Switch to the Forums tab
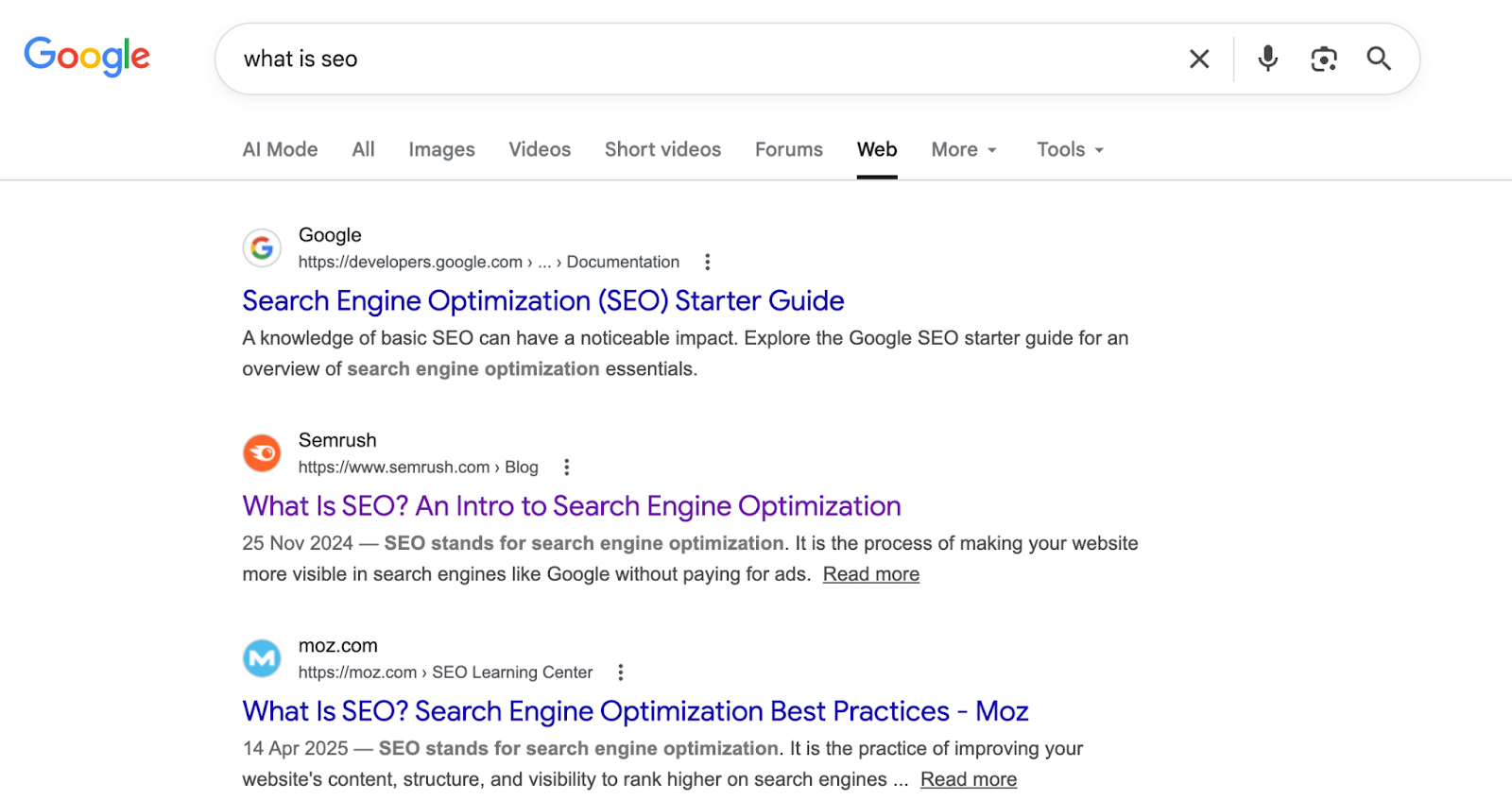This screenshot has height=800, width=1512. pos(788,149)
